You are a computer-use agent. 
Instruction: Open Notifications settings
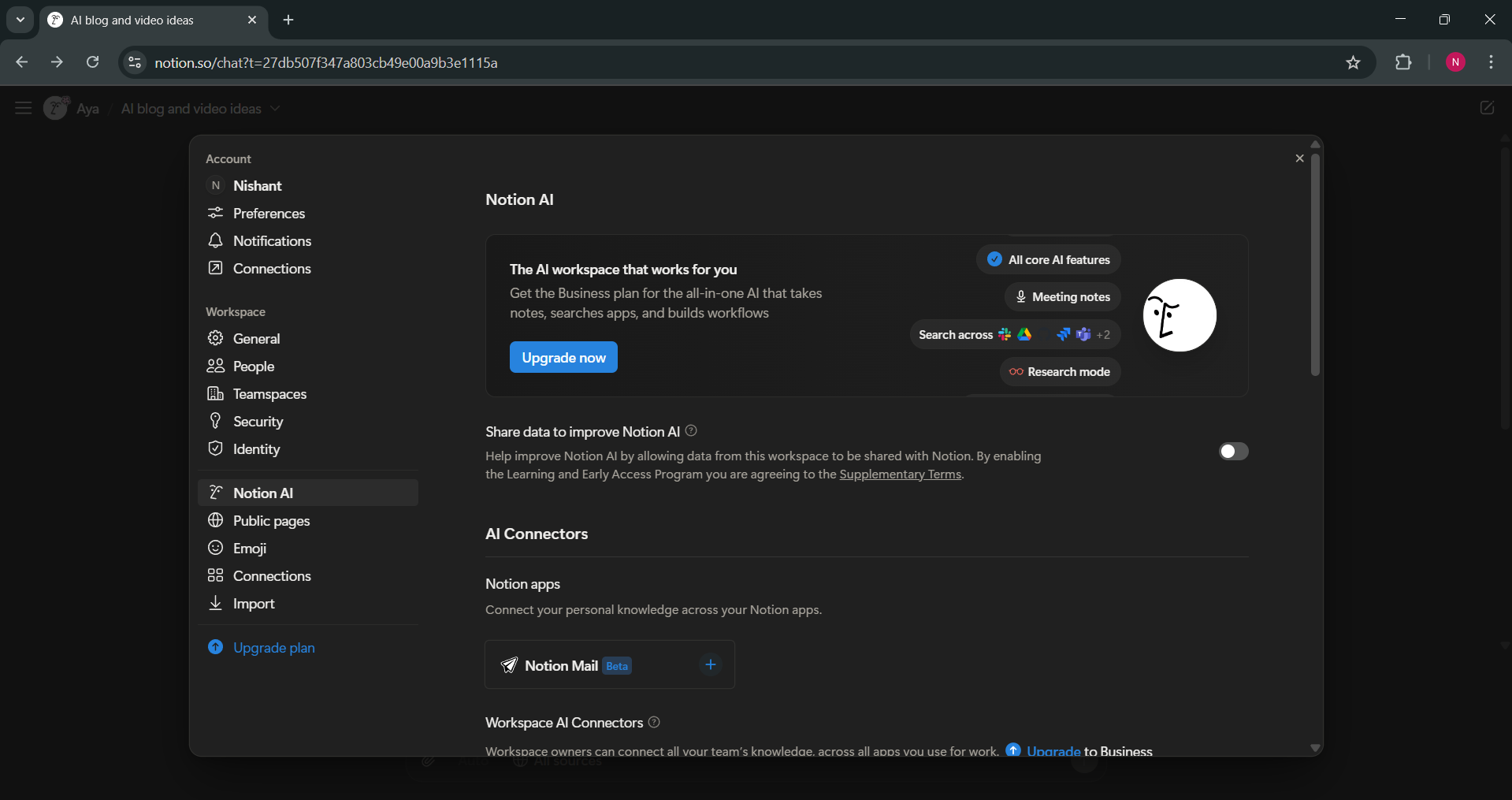[308, 241]
